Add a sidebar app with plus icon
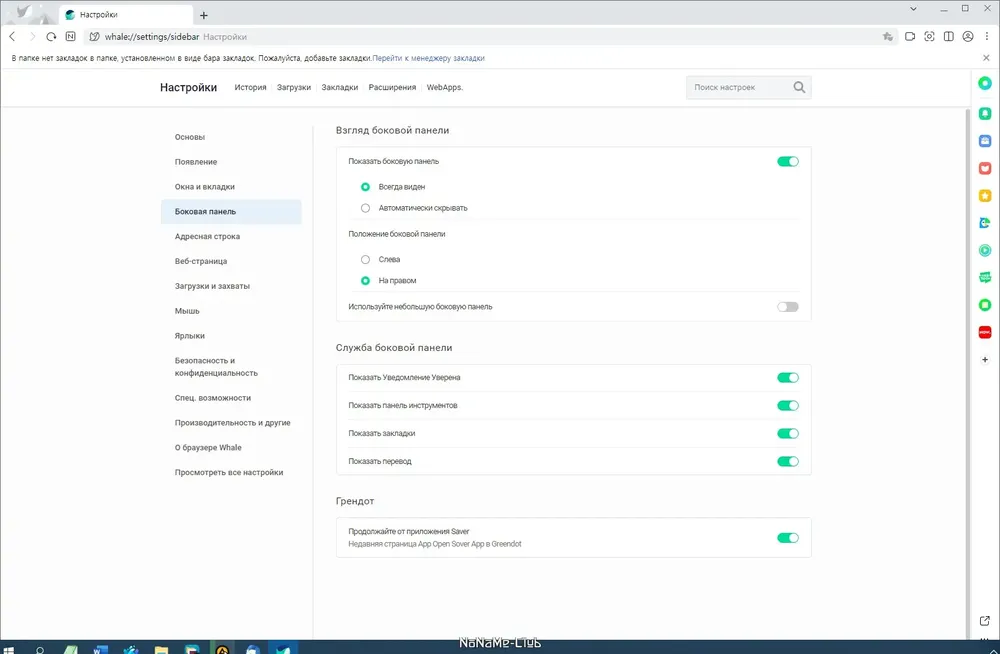 [x=985, y=360]
